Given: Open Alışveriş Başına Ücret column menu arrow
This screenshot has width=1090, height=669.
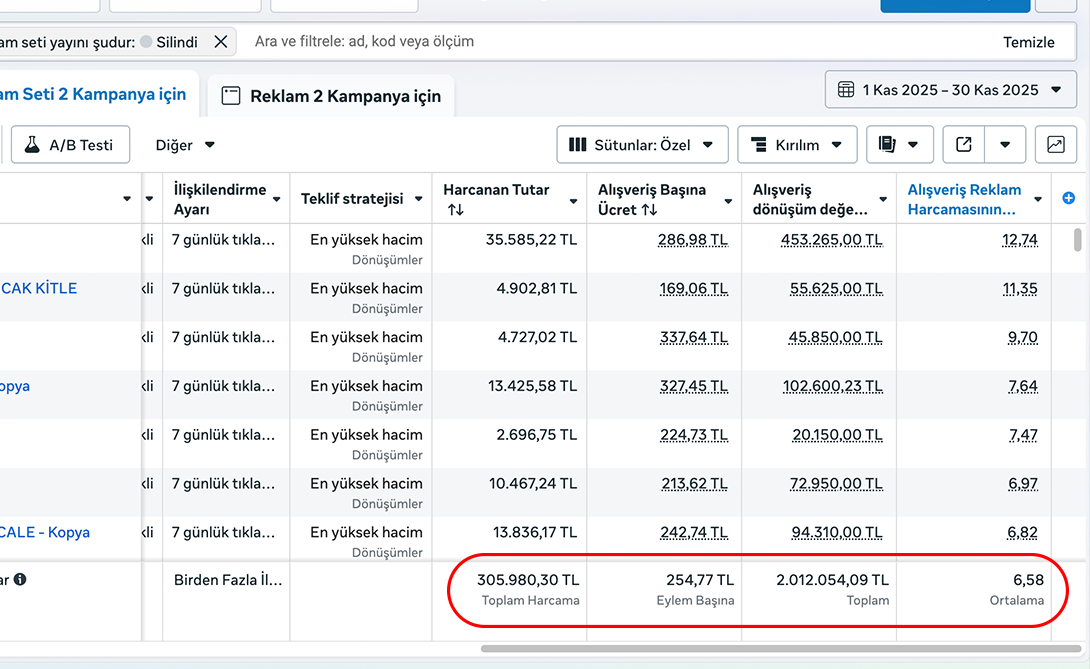Looking at the screenshot, I should [x=729, y=200].
